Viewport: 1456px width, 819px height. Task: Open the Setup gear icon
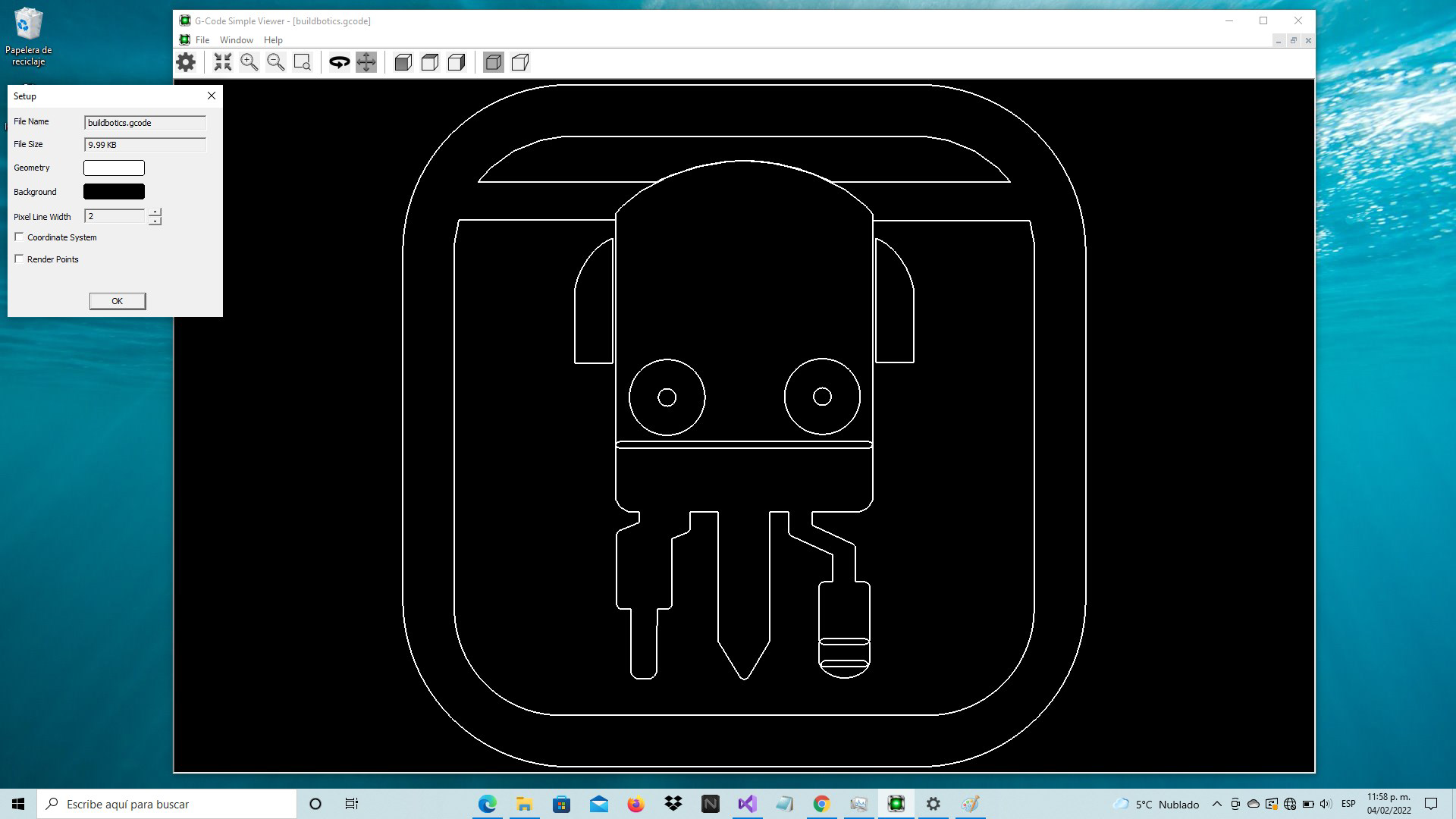[x=186, y=62]
